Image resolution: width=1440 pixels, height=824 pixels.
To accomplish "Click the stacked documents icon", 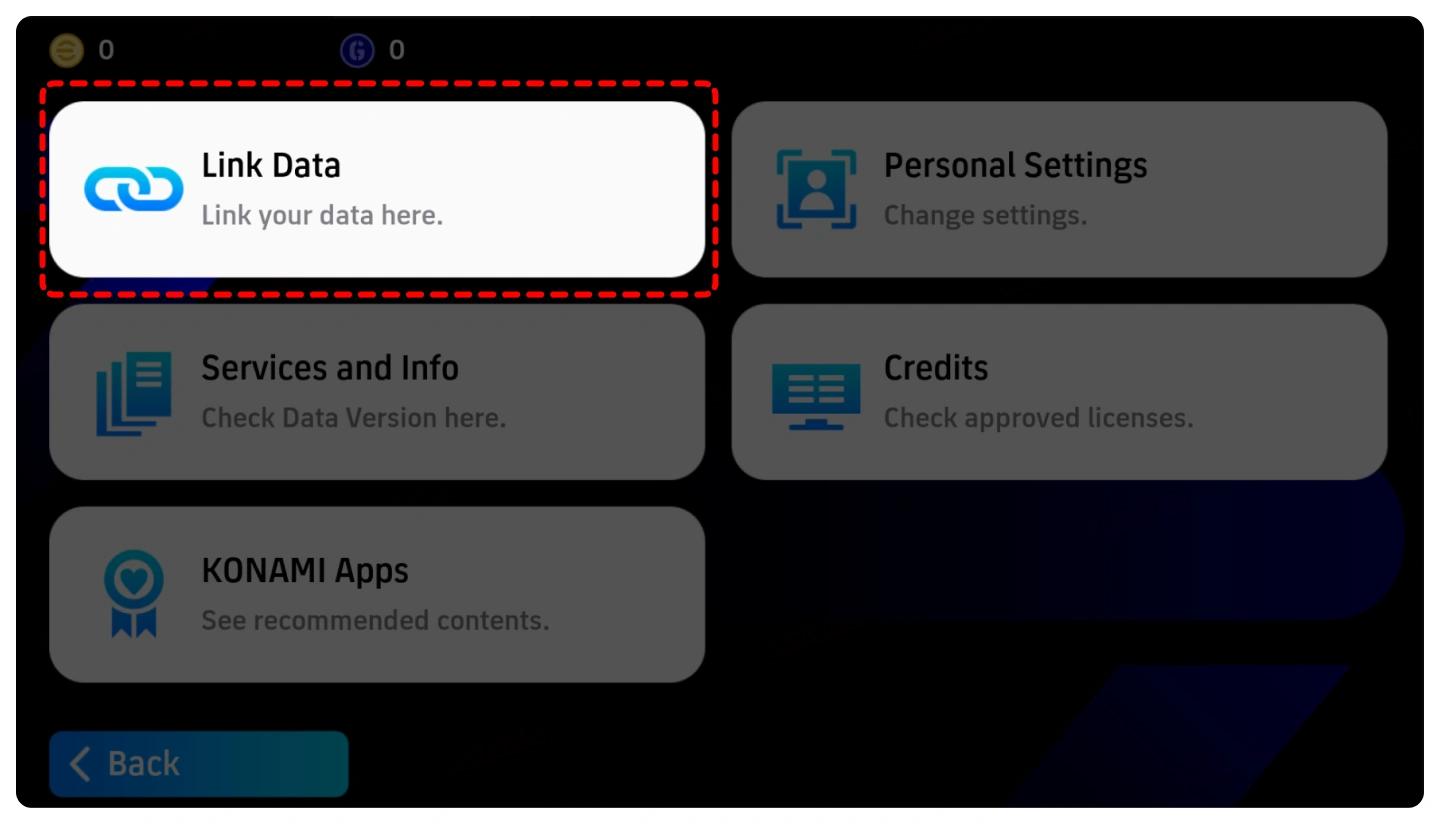I will [134, 393].
